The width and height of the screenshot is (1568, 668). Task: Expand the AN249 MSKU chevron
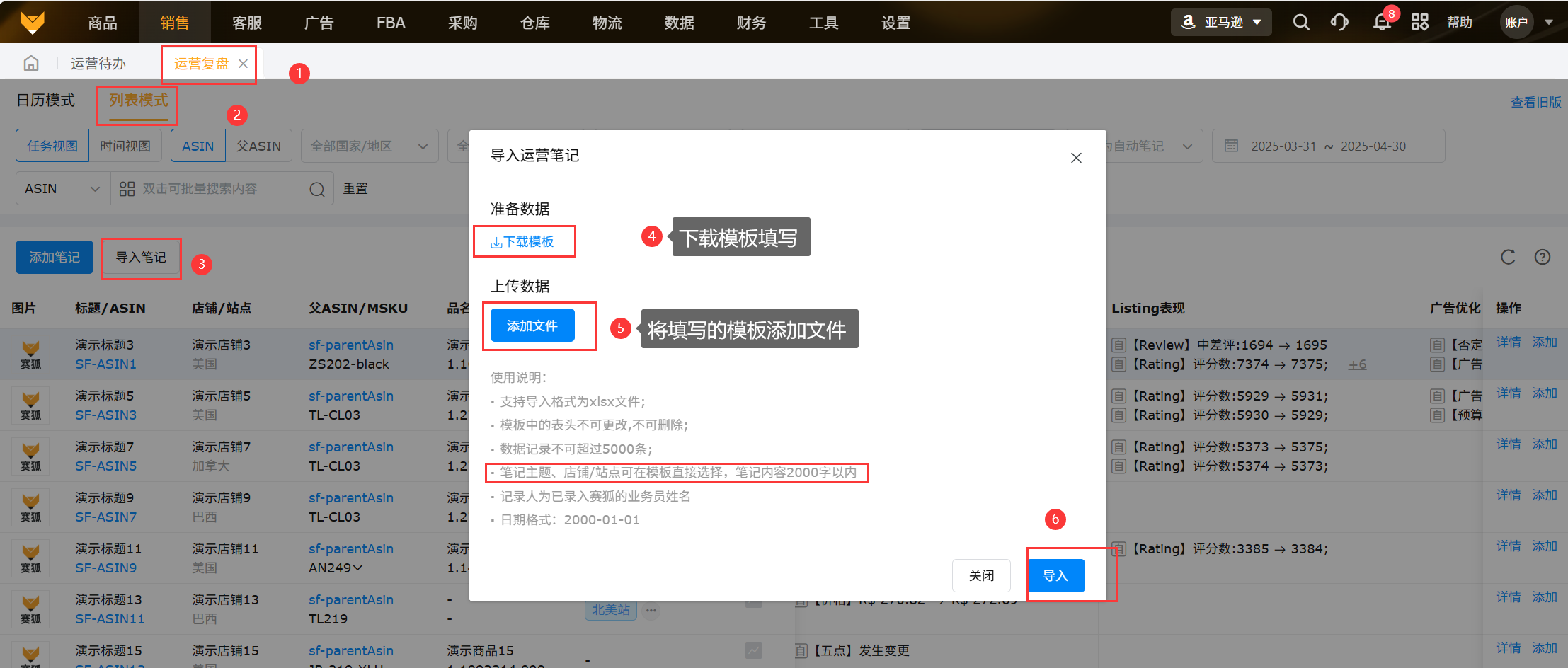pyautogui.click(x=357, y=568)
